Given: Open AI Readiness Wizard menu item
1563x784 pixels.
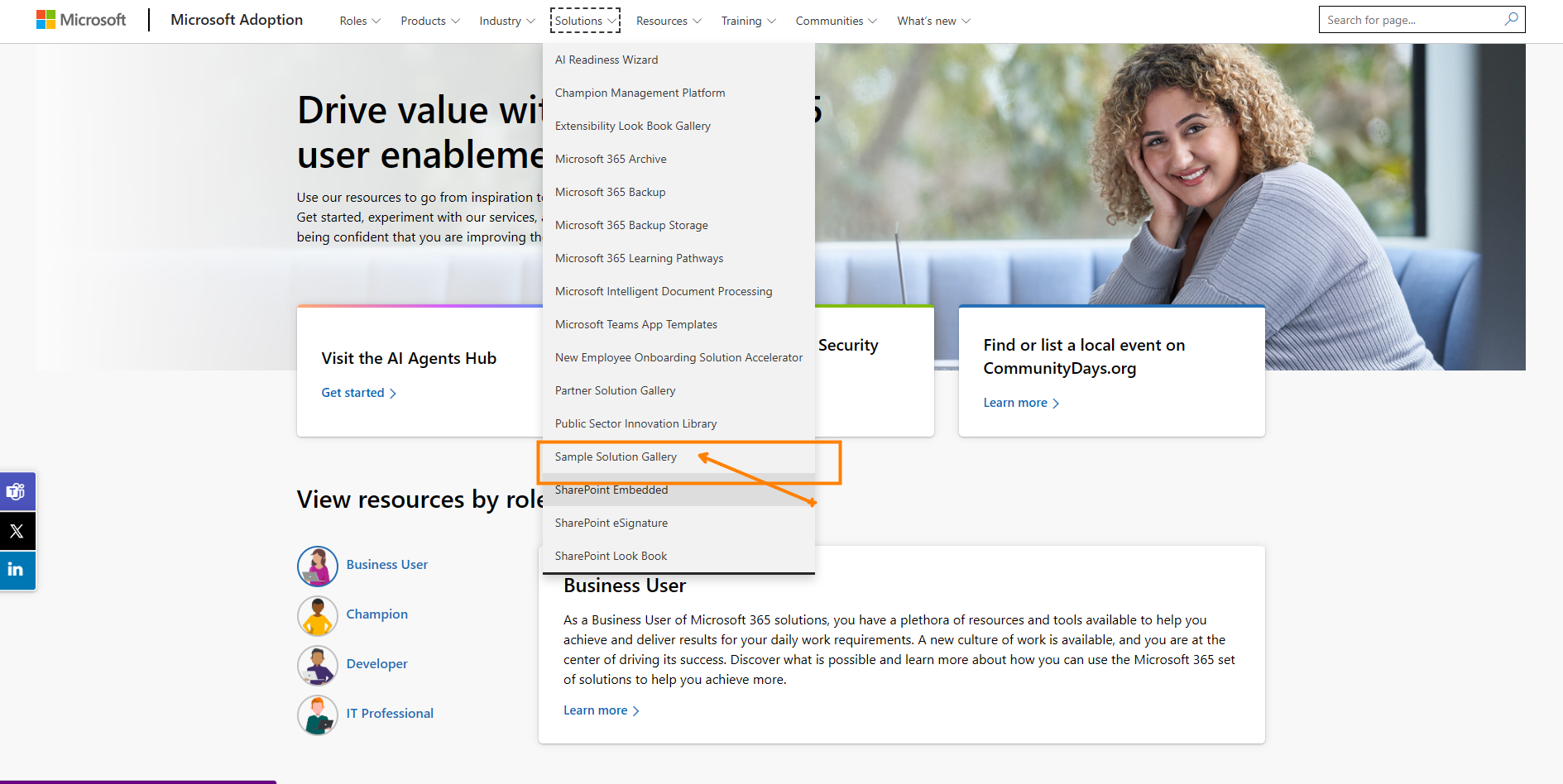Looking at the screenshot, I should pos(678,60).
